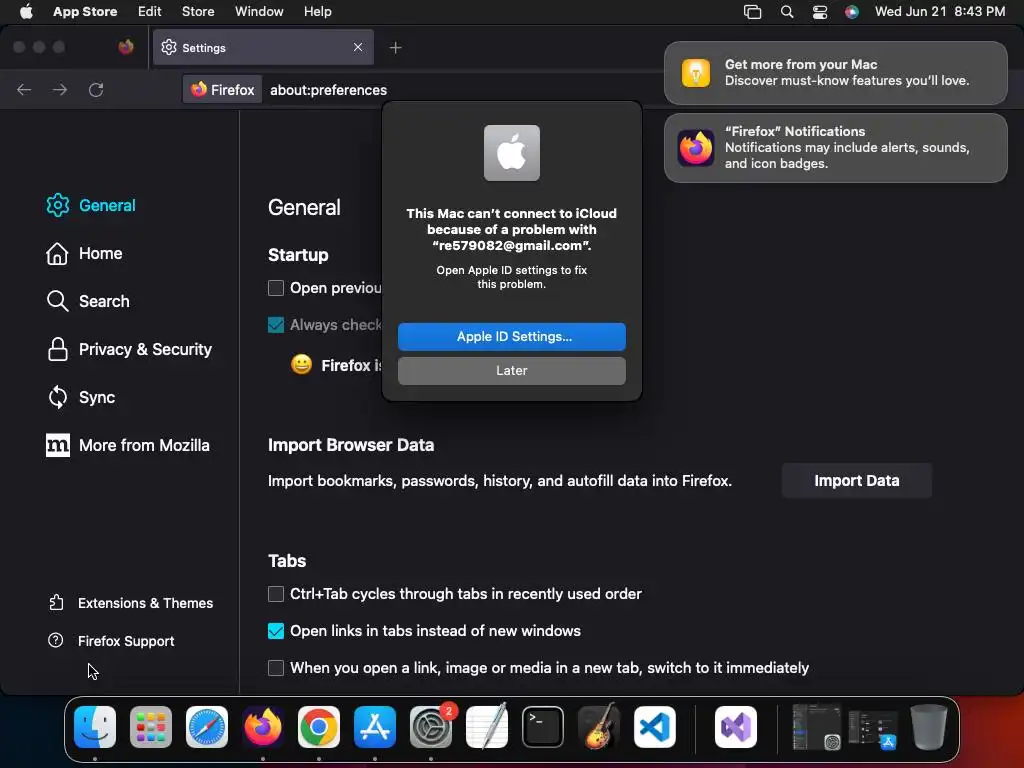Screen dimensions: 1024x768
Task: Uncheck Open links in tabs option
Action: (x=276, y=631)
